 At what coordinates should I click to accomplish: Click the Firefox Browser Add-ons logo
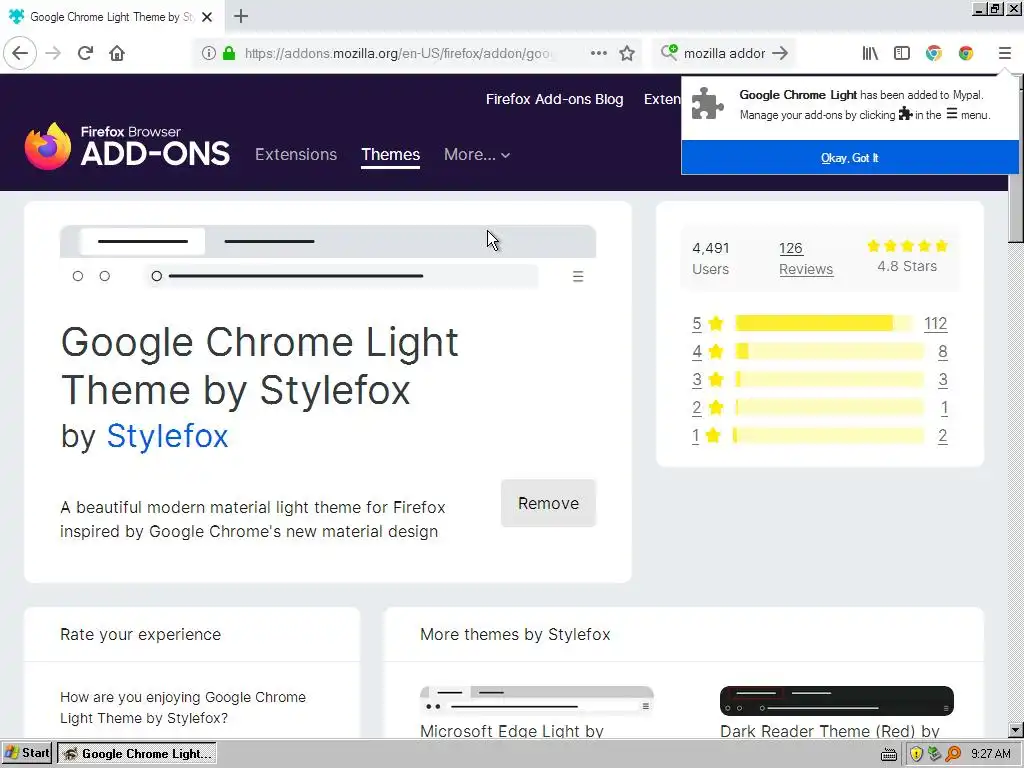click(127, 146)
